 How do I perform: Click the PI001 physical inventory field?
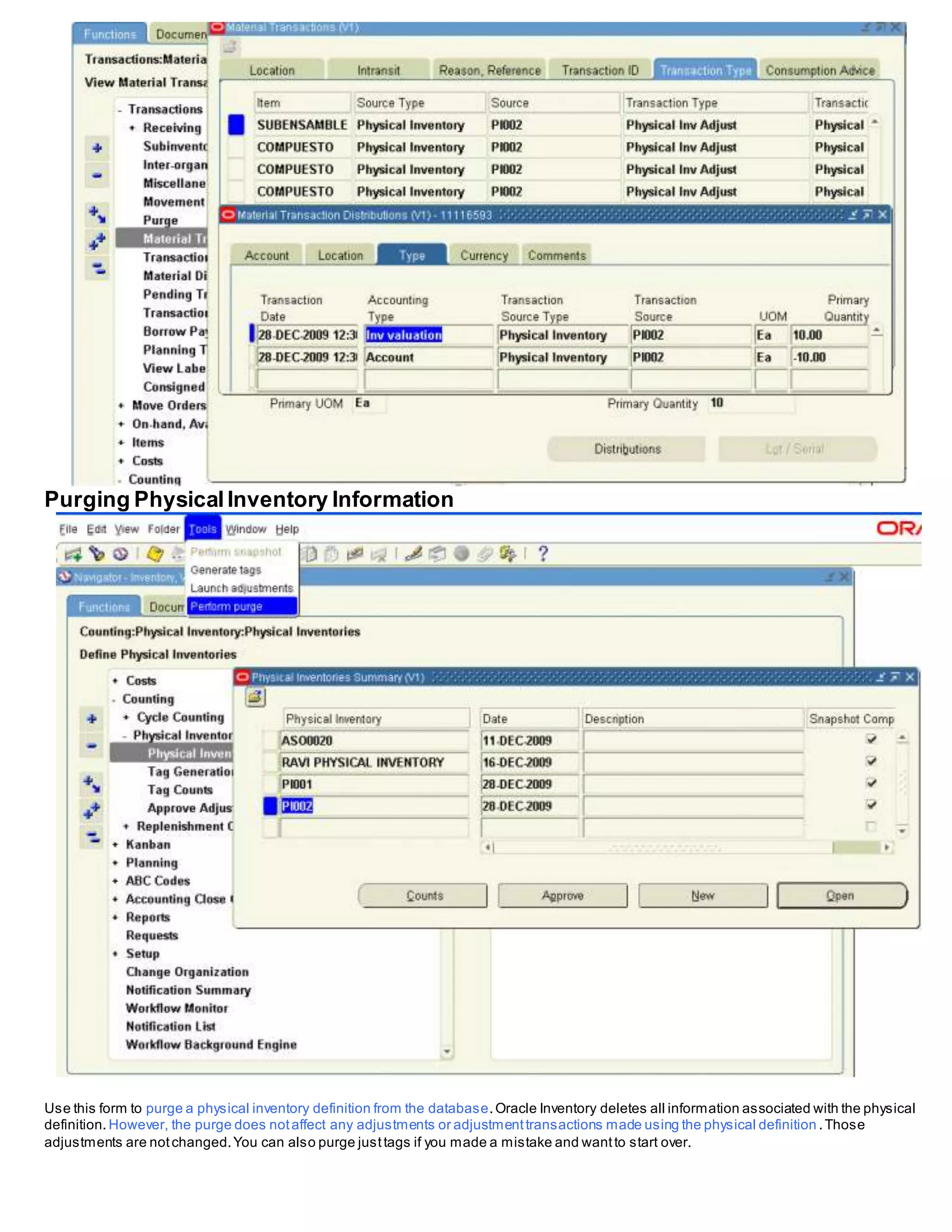375,784
